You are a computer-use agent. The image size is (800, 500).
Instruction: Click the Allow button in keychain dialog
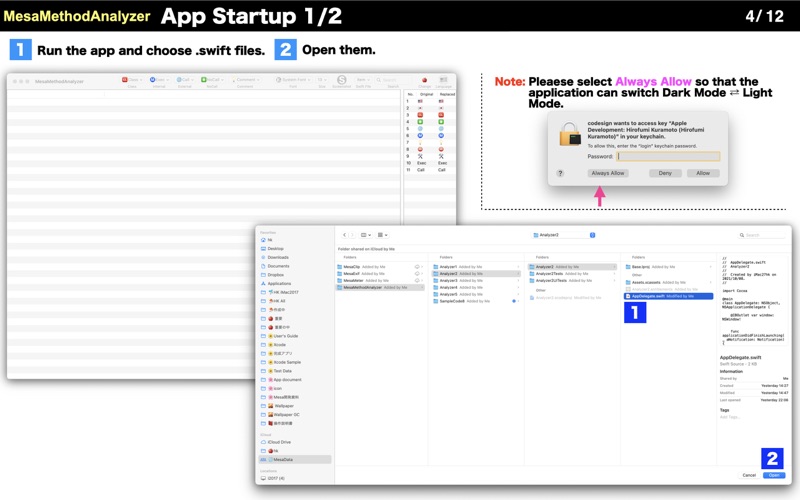click(703, 173)
